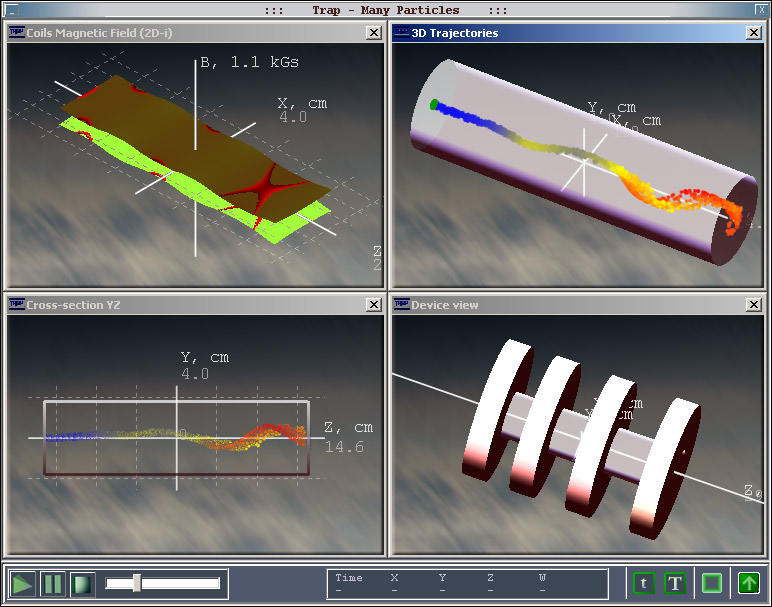This screenshot has height=607, width=772.
Task: Click the stop button beside Pause
Action: pos(83,583)
